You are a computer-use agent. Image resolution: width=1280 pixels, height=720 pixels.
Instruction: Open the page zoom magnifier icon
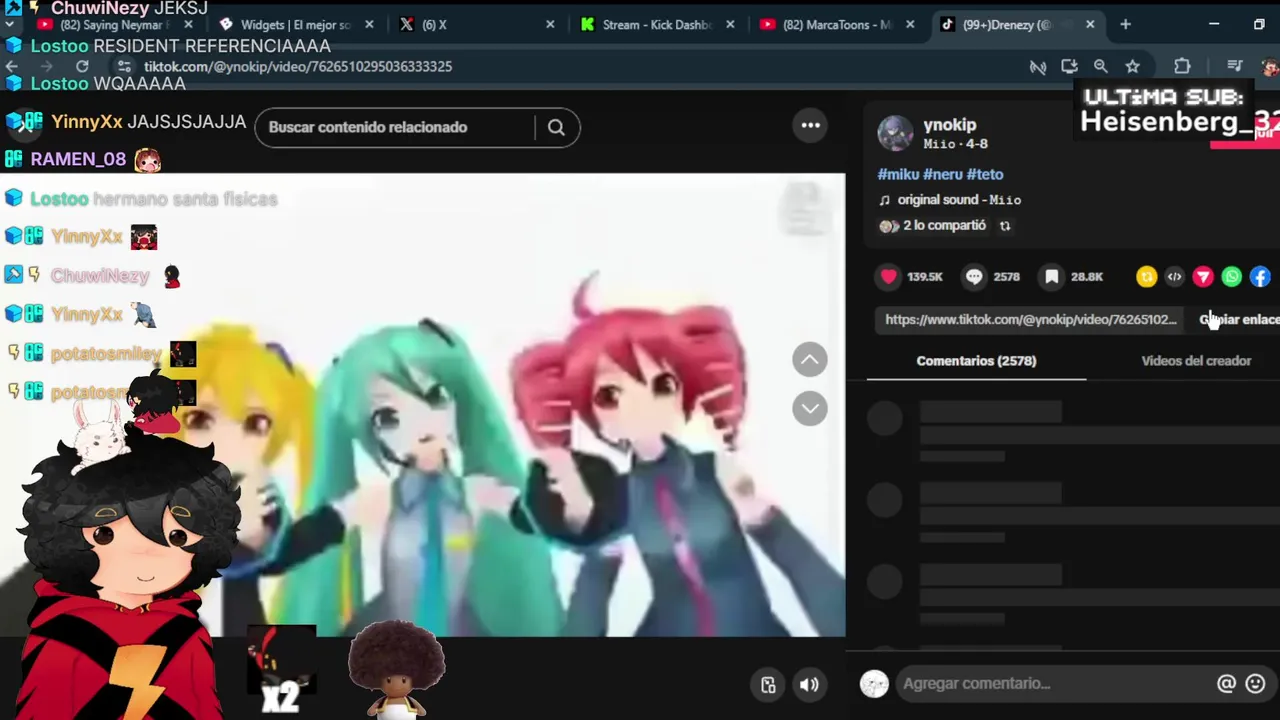tap(1100, 66)
